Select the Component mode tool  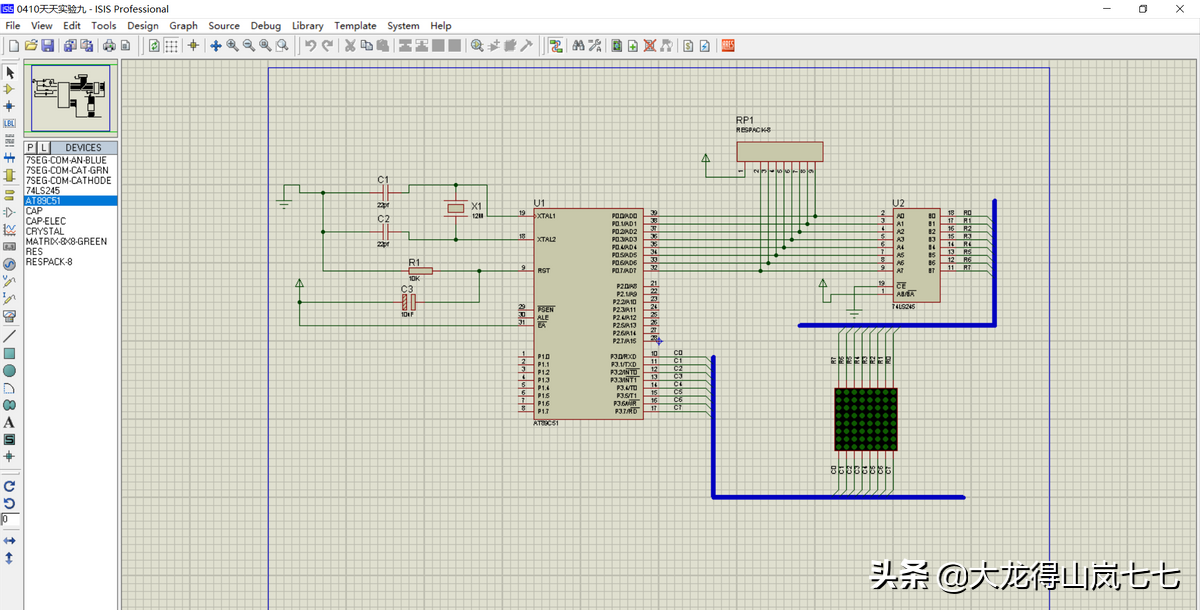click(9, 89)
